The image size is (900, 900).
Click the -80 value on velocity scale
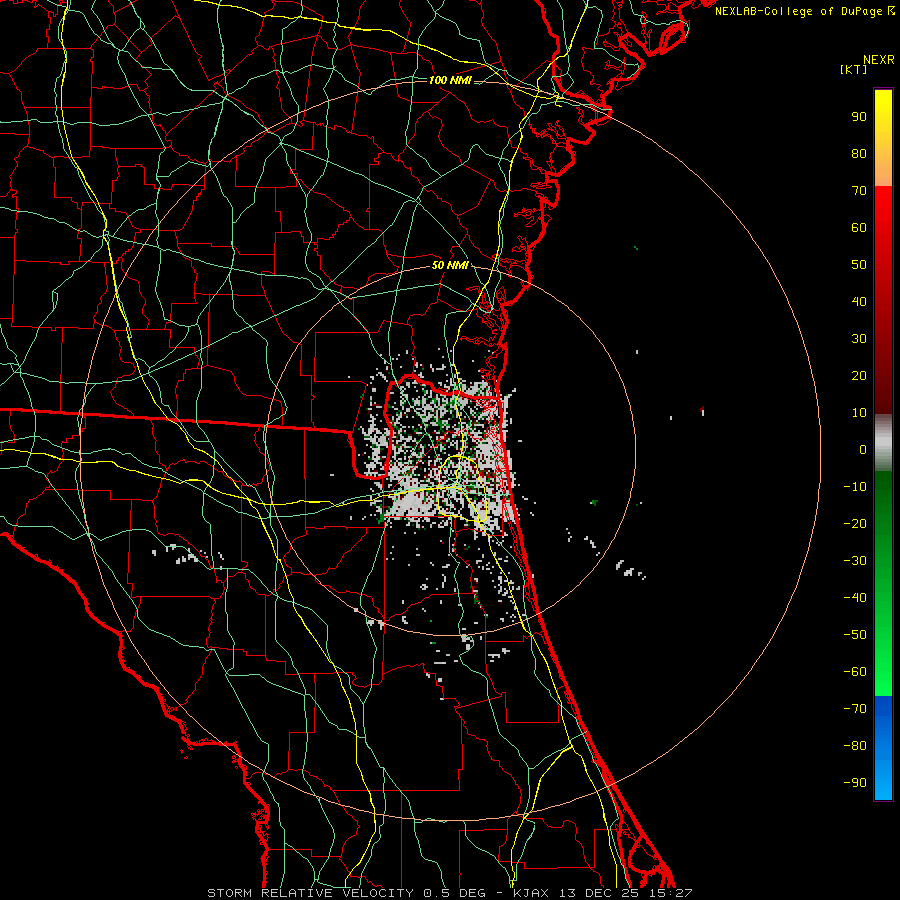pyautogui.click(x=855, y=746)
